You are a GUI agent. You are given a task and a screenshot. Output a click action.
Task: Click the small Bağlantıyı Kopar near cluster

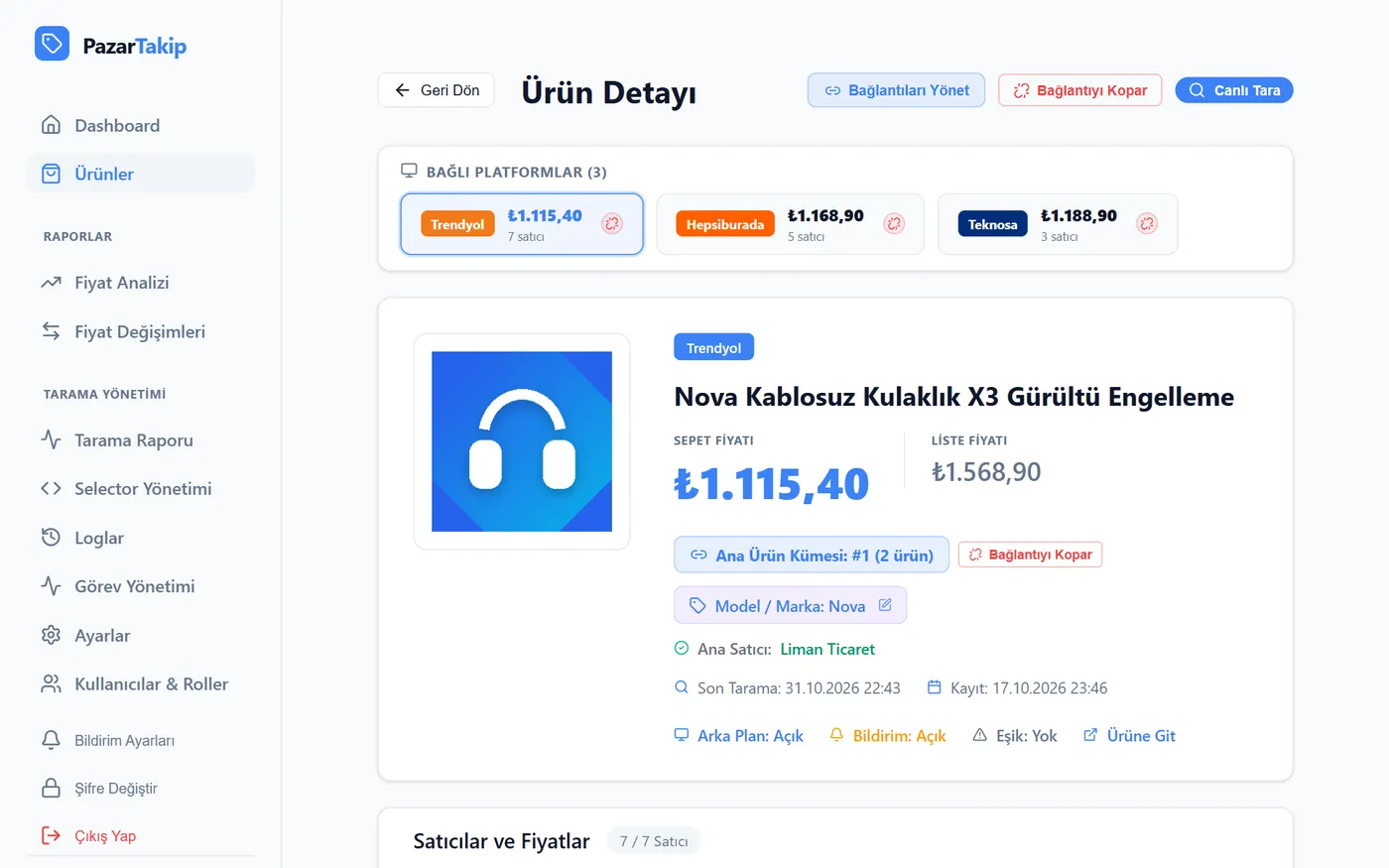[x=1030, y=555]
